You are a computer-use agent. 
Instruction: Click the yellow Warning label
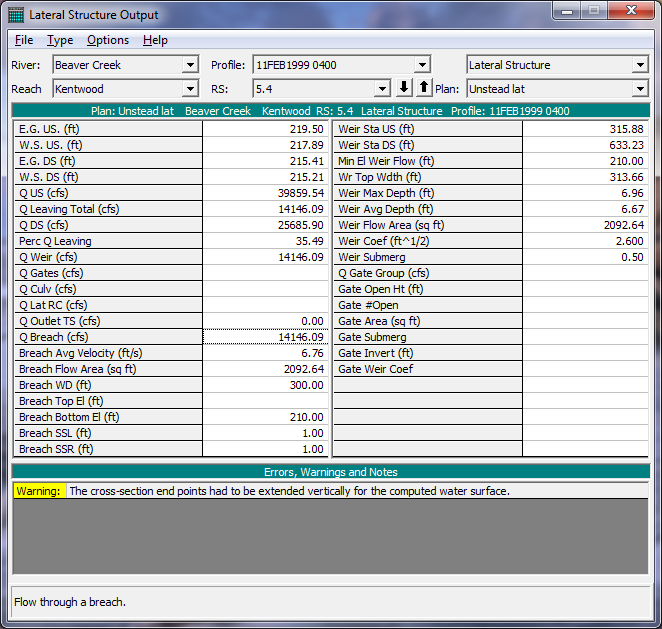(39, 491)
